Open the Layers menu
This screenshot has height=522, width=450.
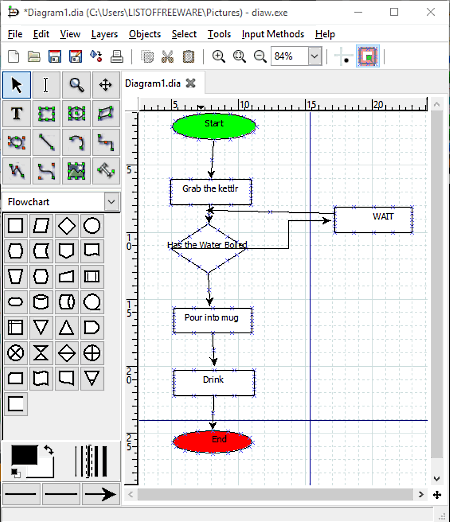[104, 34]
